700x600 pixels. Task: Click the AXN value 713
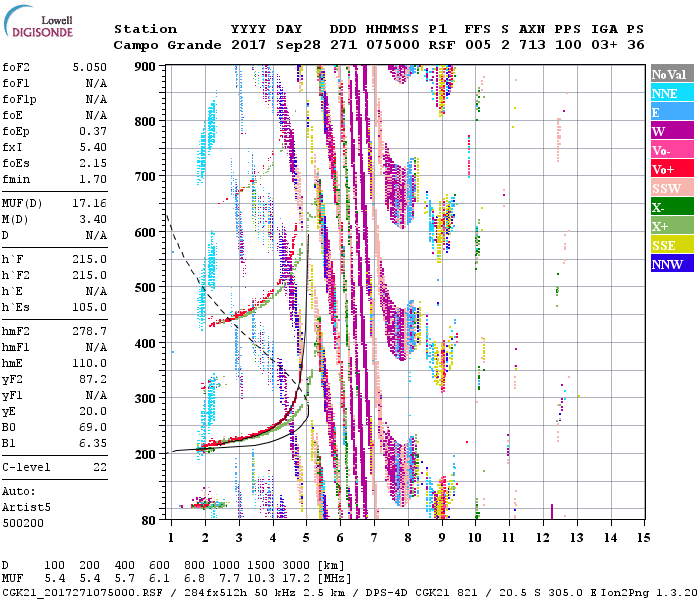pos(532,45)
